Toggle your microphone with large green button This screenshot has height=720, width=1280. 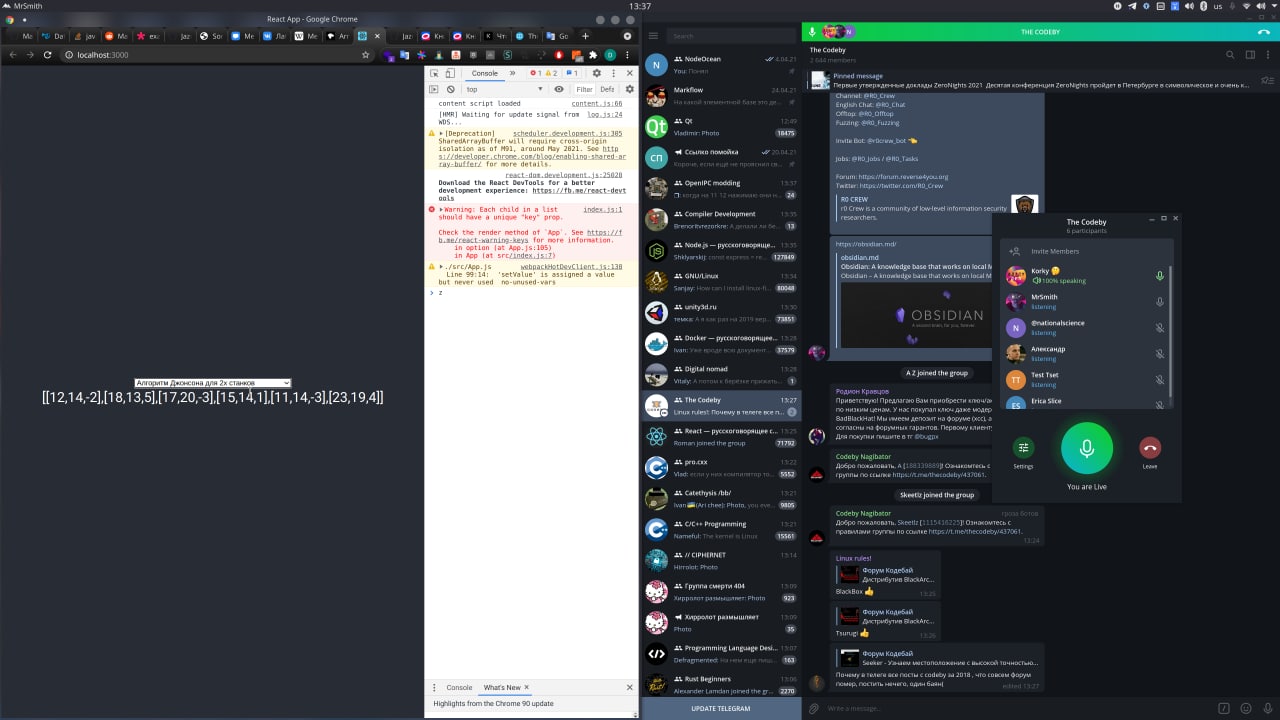(1087, 448)
